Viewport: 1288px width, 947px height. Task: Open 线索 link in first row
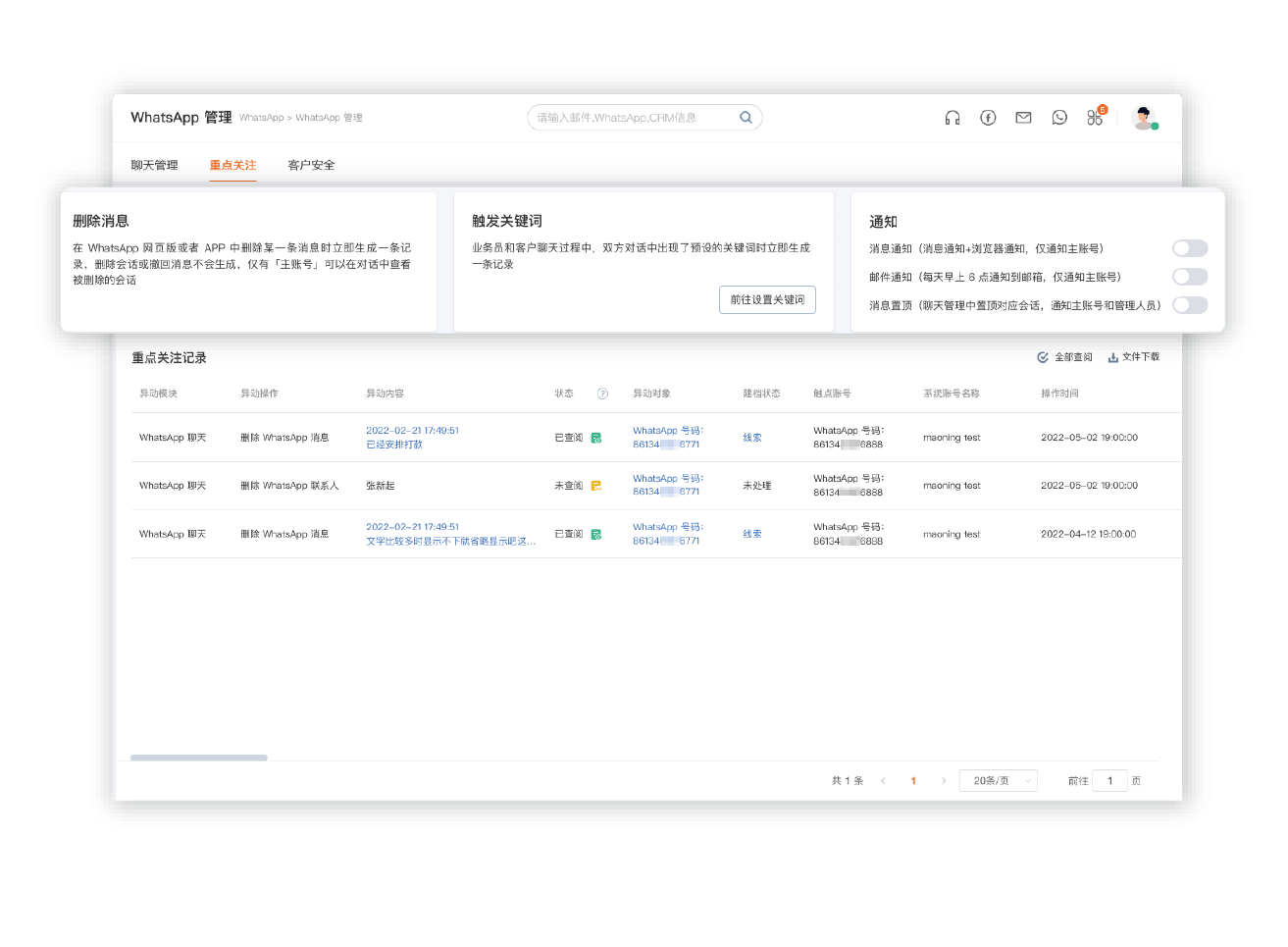pyautogui.click(x=752, y=438)
